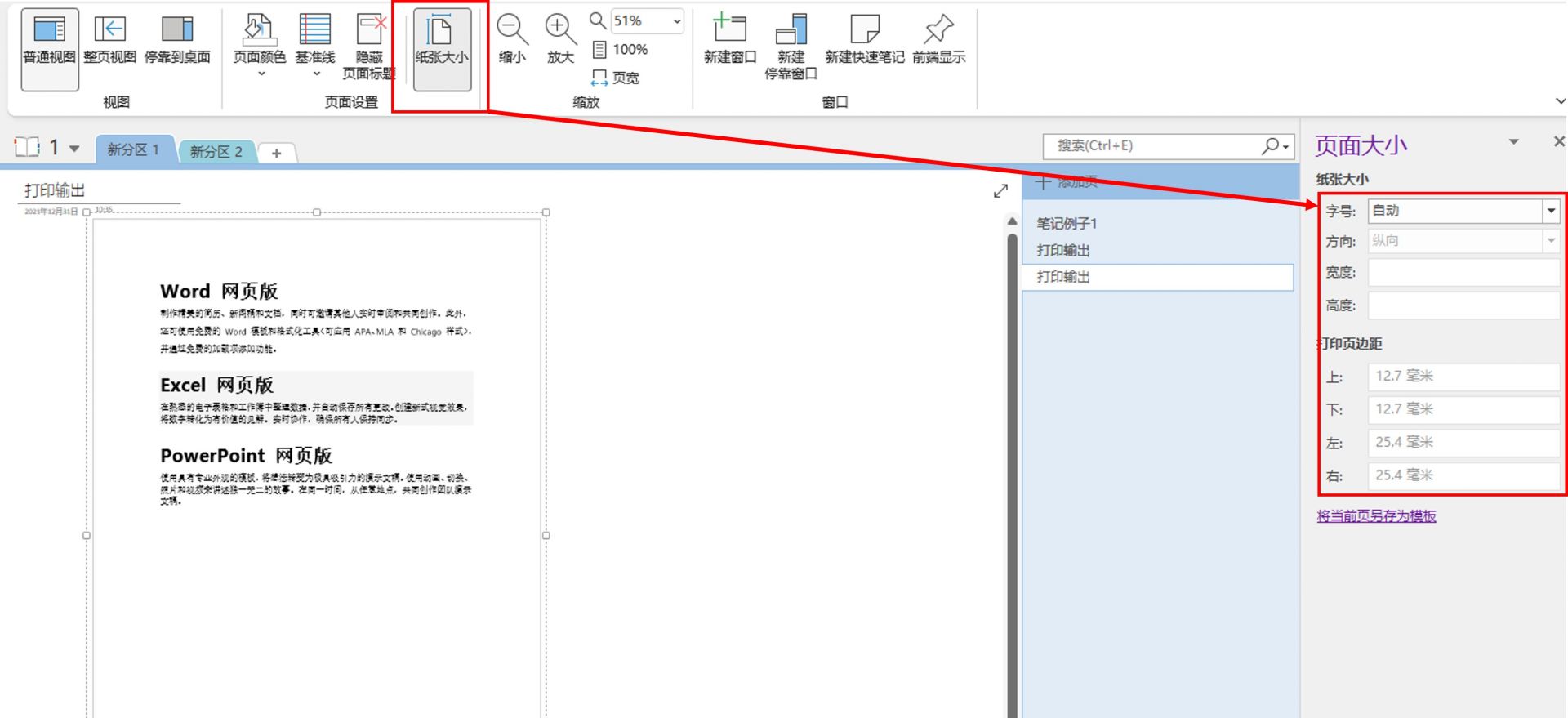This screenshot has height=718, width=1568.
Task: Click the 上 top margin field
Action: pyautogui.click(x=1463, y=377)
